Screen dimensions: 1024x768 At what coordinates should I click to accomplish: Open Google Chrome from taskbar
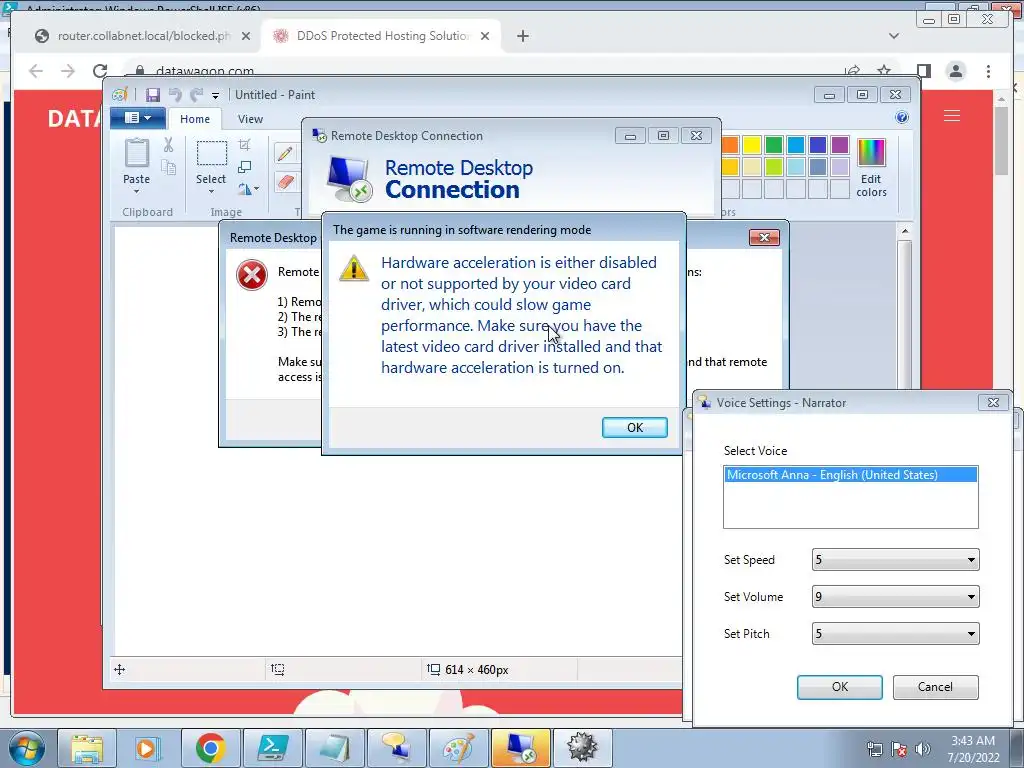[x=210, y=748]
